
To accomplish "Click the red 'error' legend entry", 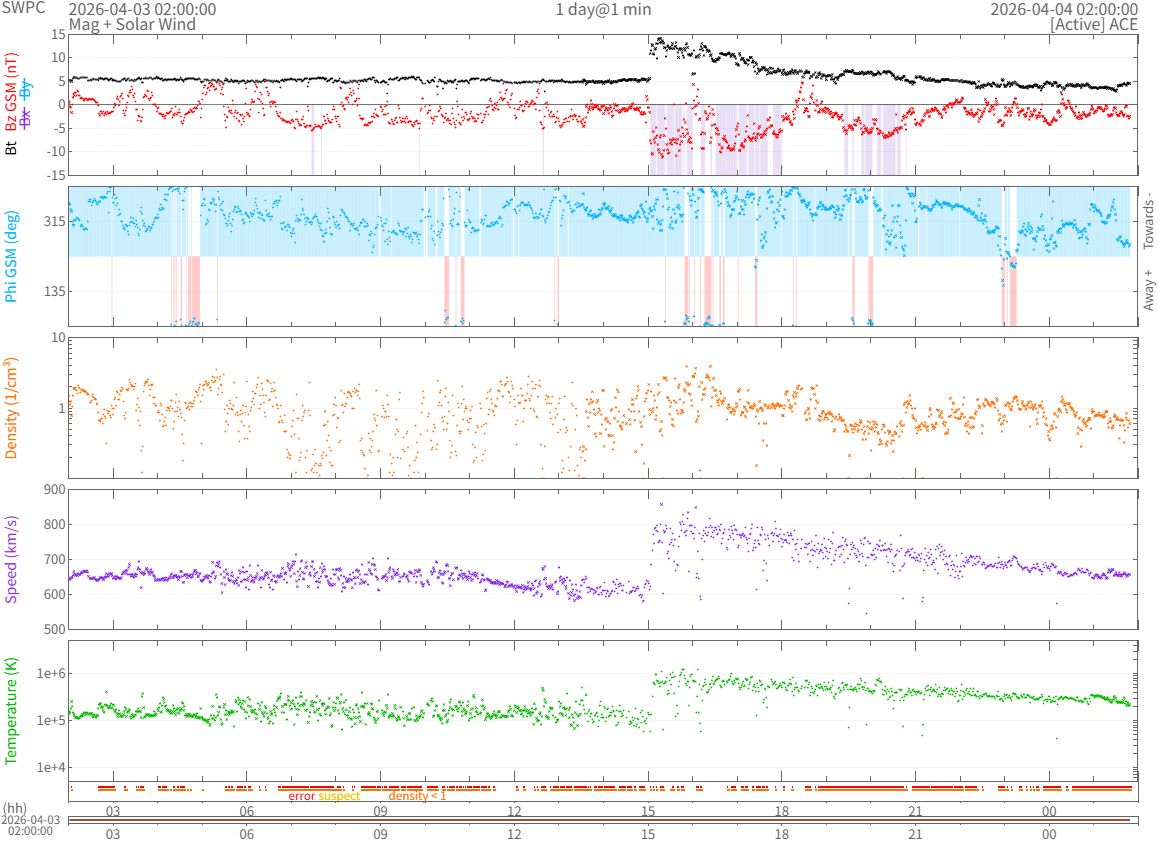I will coord(301,796).
